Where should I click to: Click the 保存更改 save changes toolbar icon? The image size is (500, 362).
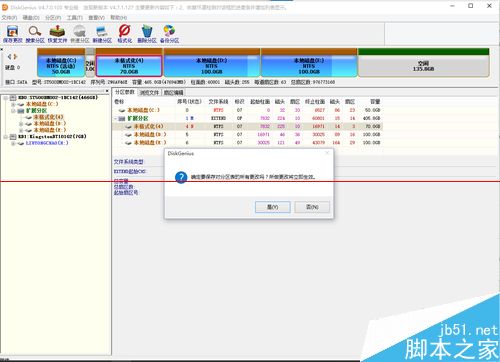click(13, 34)
